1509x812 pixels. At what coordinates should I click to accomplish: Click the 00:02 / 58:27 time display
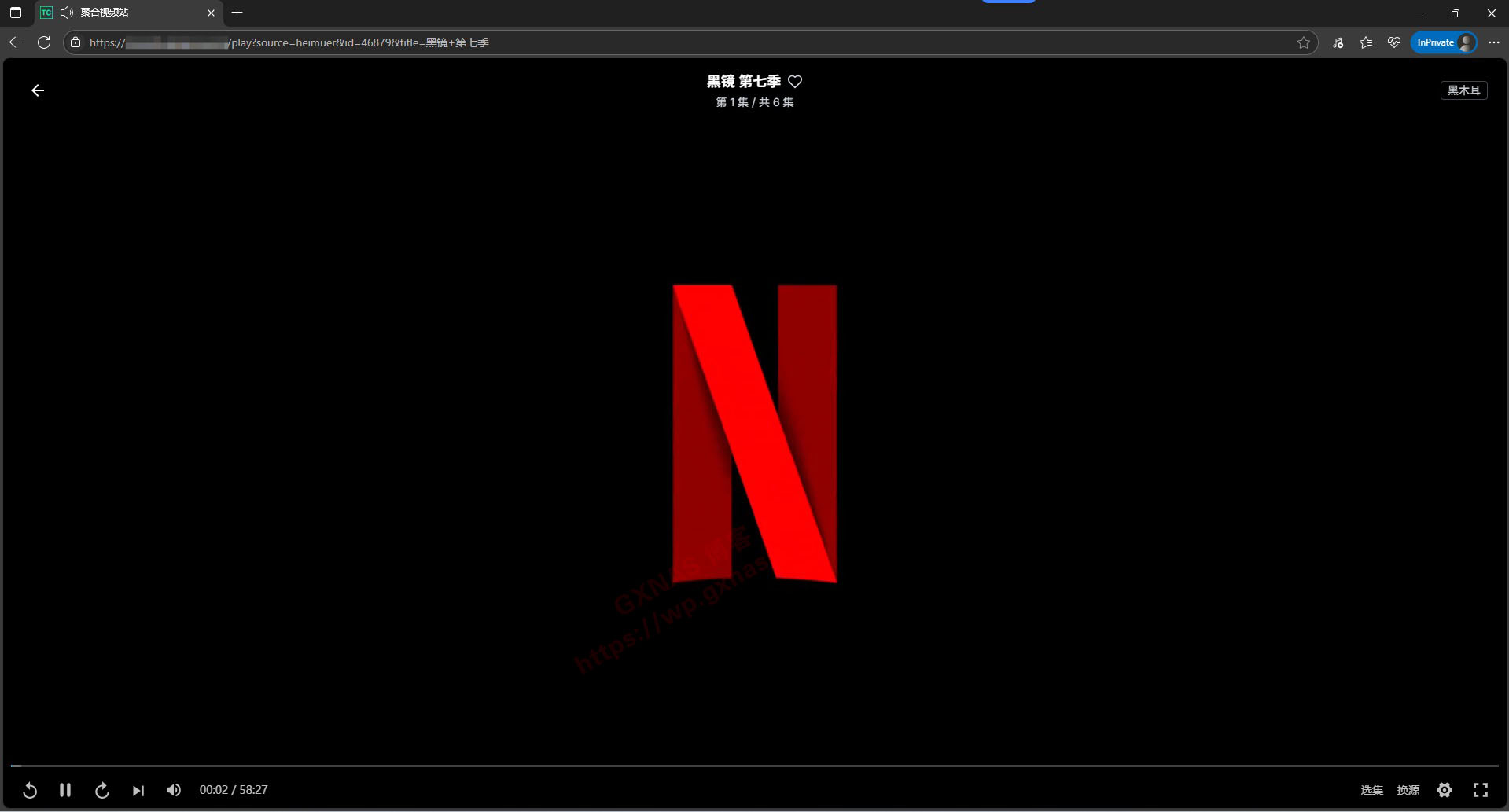click(x=234, y=790)
